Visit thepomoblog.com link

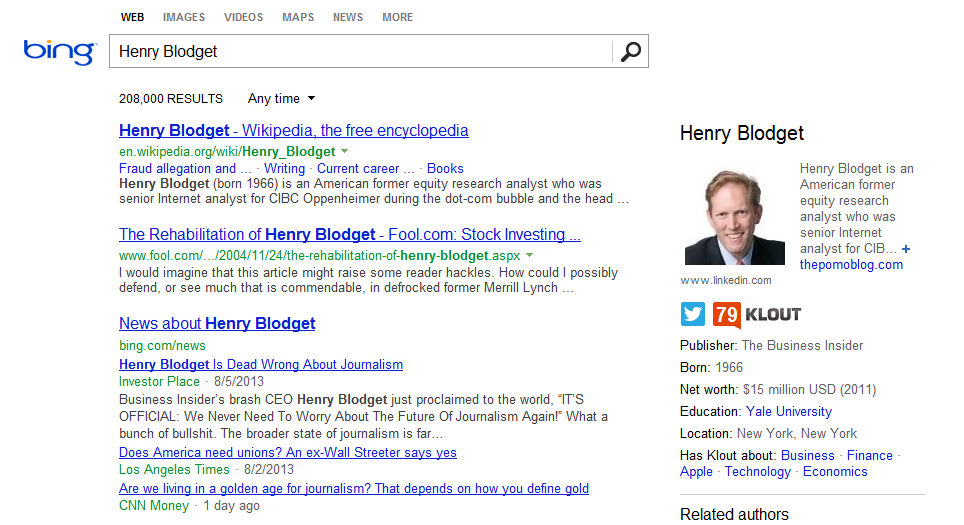tap(851, 265)
